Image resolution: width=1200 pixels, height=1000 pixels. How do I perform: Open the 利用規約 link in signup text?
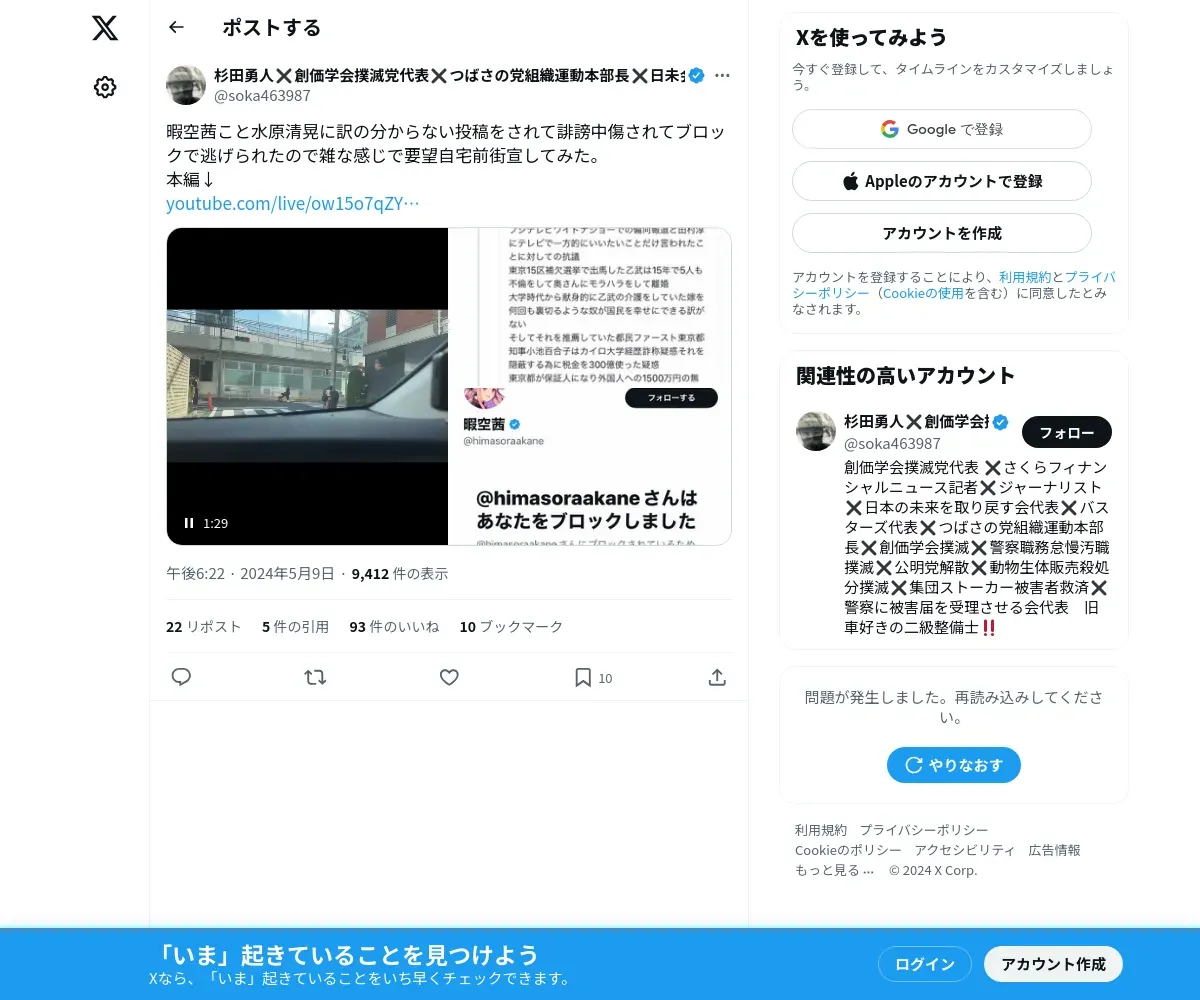click(x=1024, y=277)
